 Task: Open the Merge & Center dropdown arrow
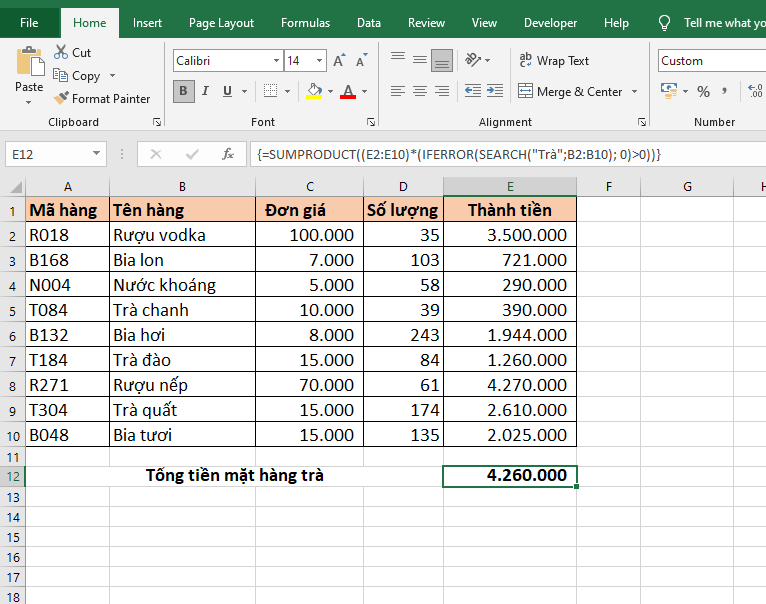tap(632, 92)
